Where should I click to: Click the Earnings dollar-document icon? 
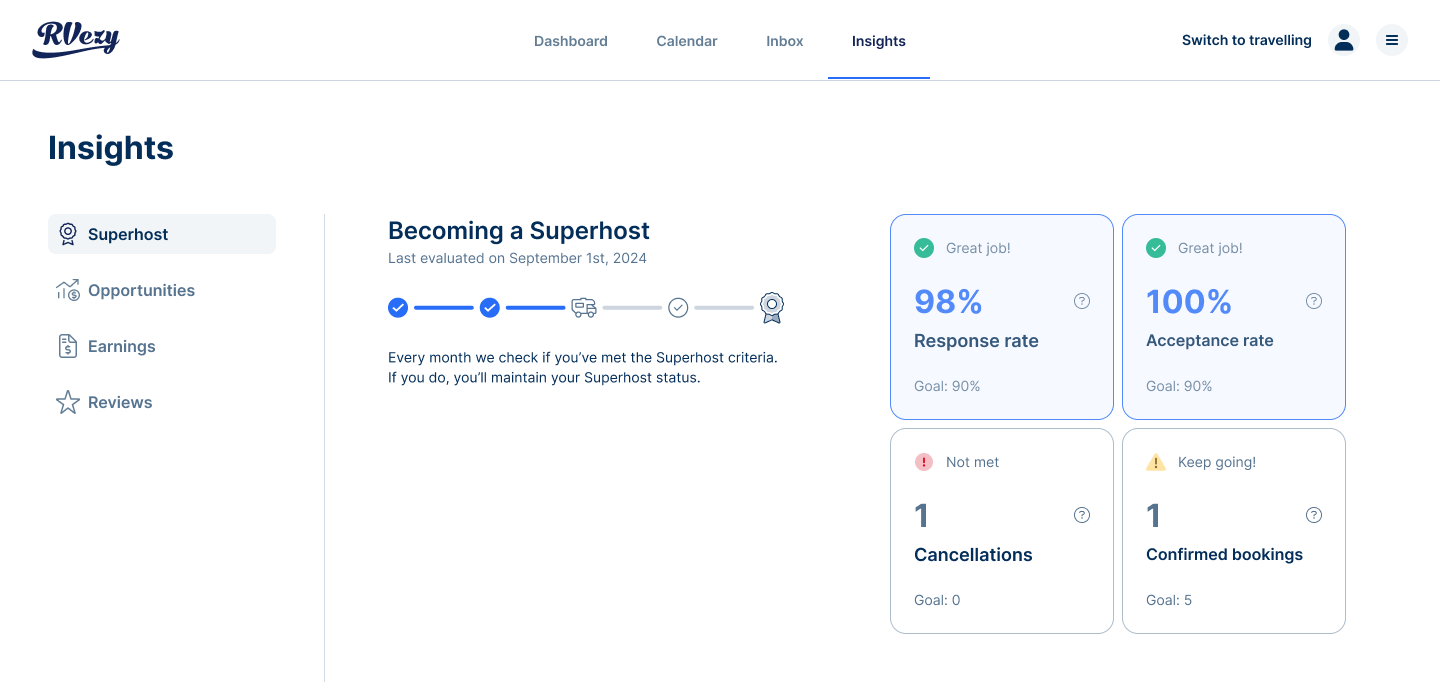(67, 346)
